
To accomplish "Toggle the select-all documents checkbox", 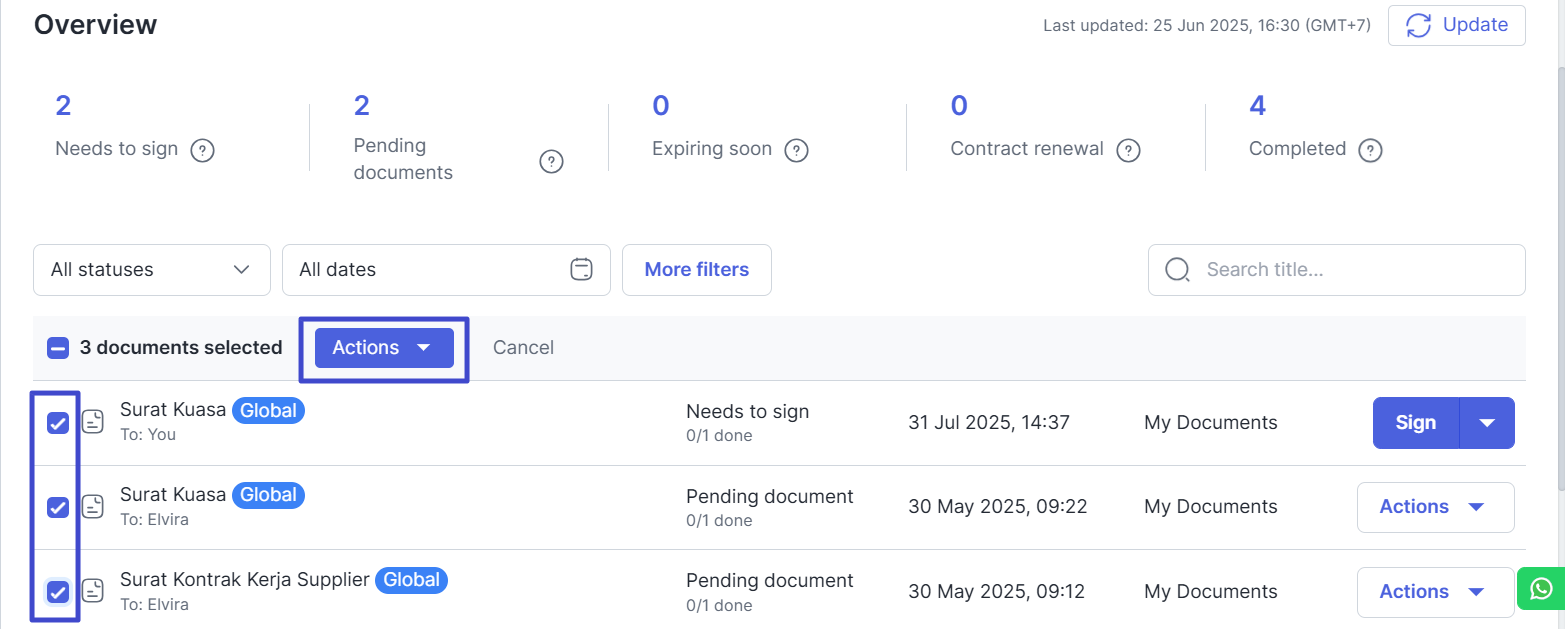I will click(58, 348).
